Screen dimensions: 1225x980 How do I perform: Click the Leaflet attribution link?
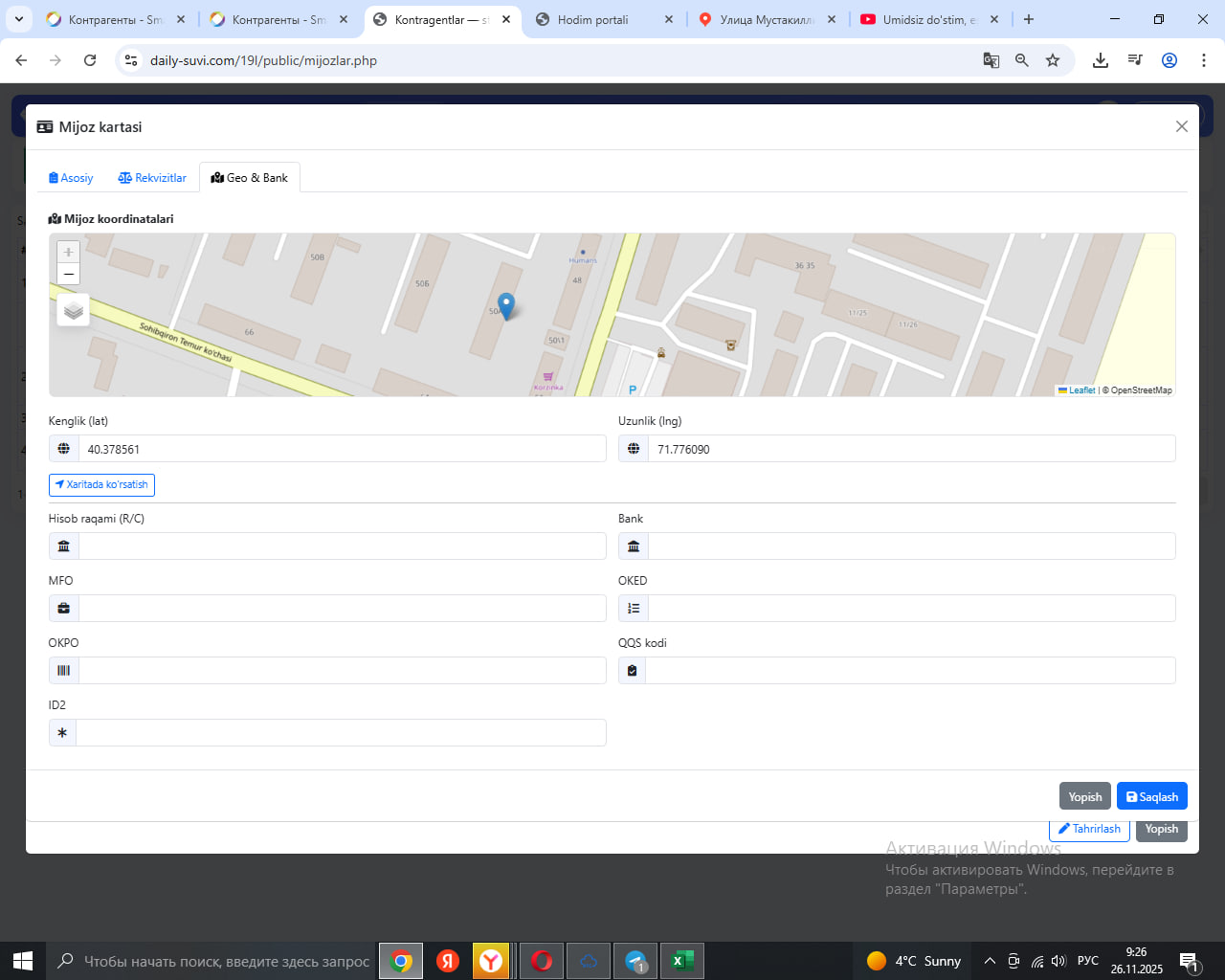coord(1081,390)
